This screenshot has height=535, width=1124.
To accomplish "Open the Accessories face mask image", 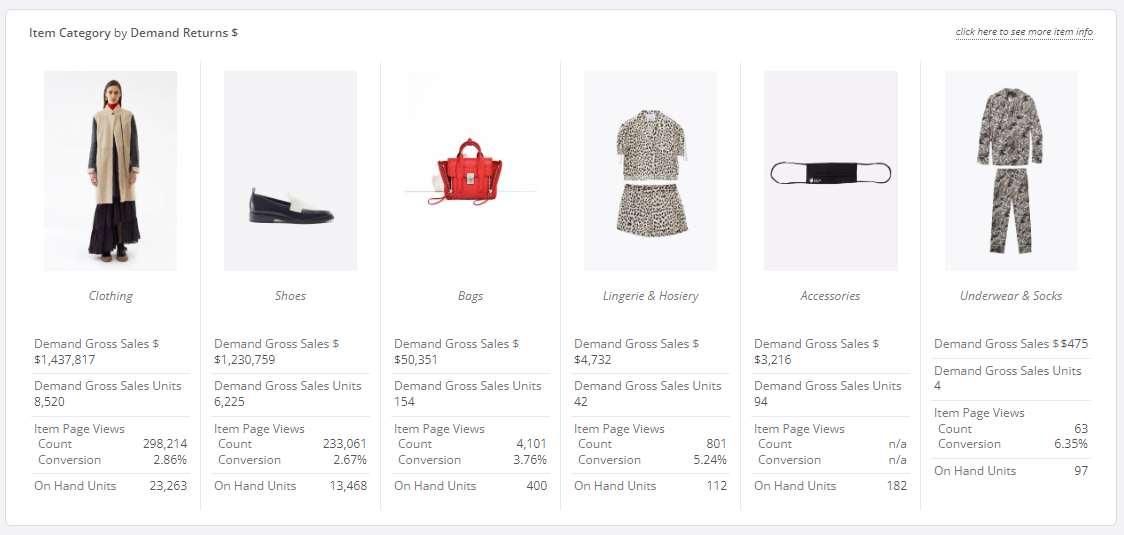I will click(830, 171).
